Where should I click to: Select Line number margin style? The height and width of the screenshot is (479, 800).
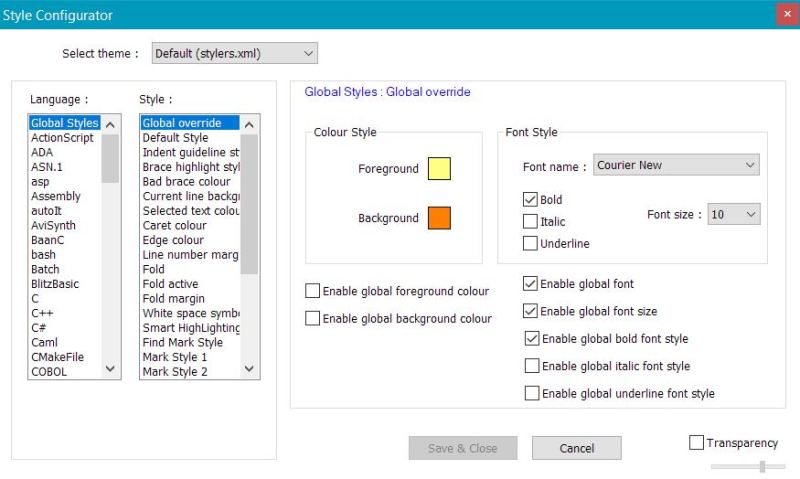tap(190, 255)
